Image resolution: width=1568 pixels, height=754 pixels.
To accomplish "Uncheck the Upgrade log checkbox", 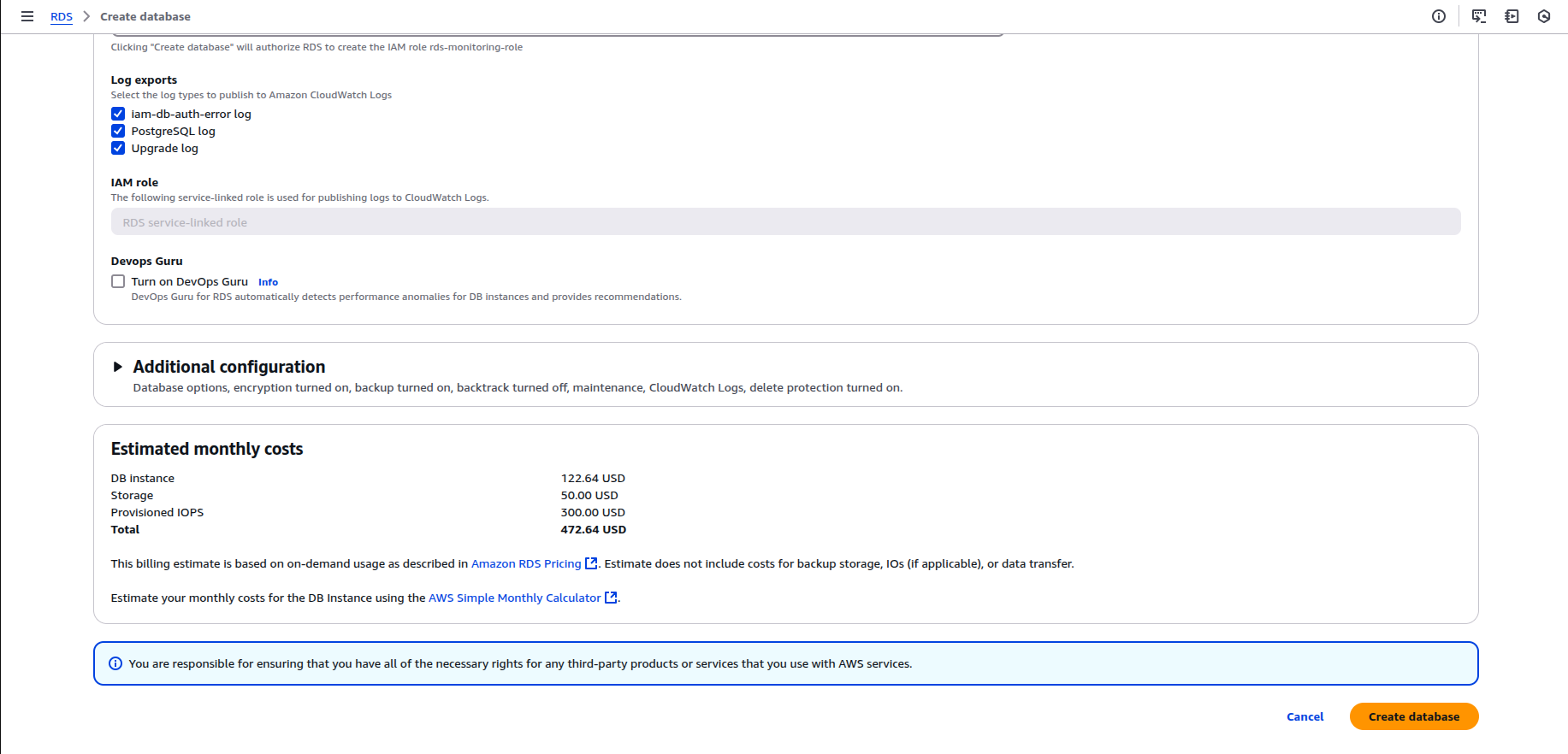I will point(118,148).
